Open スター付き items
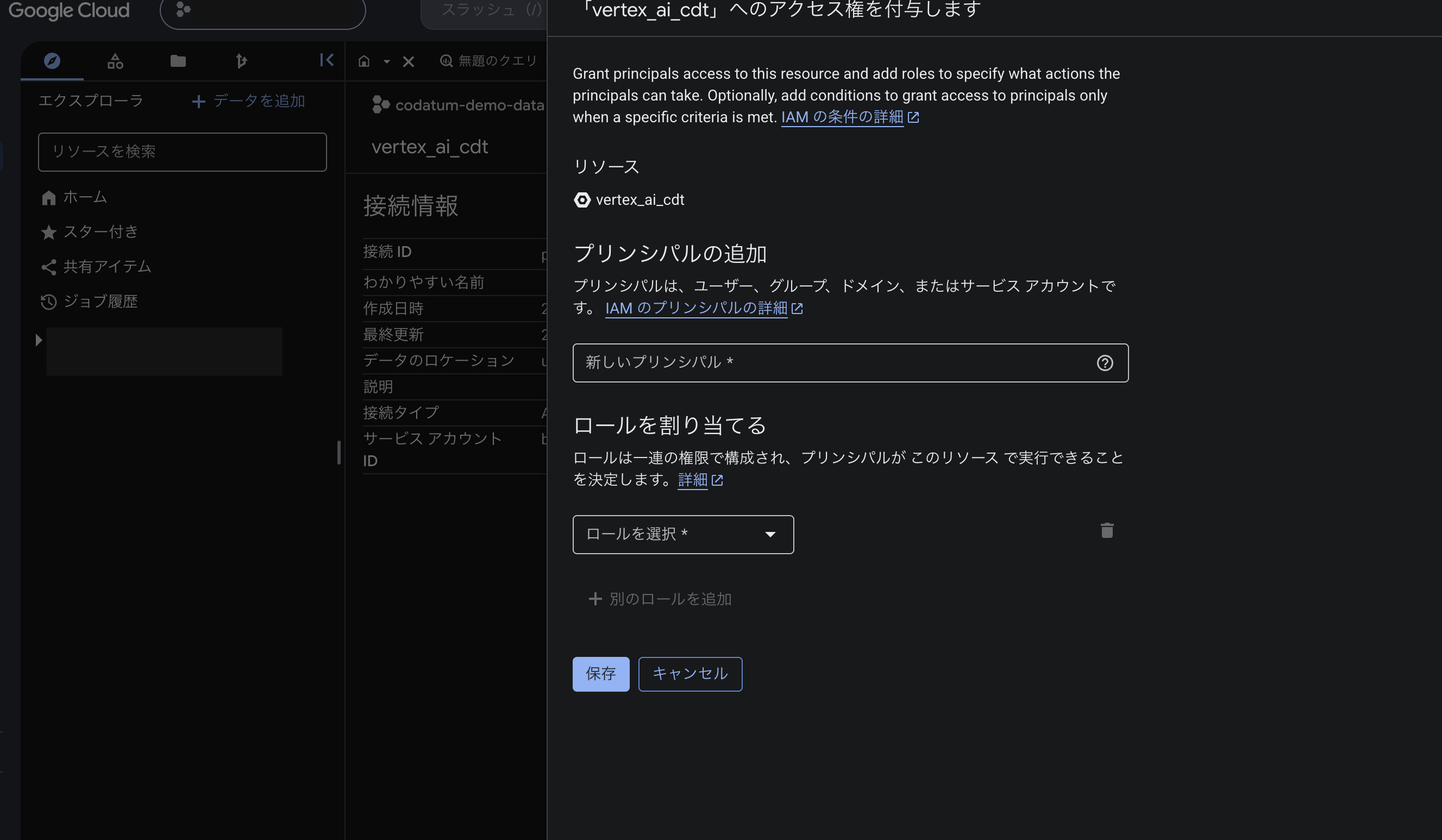 (90, 232)
